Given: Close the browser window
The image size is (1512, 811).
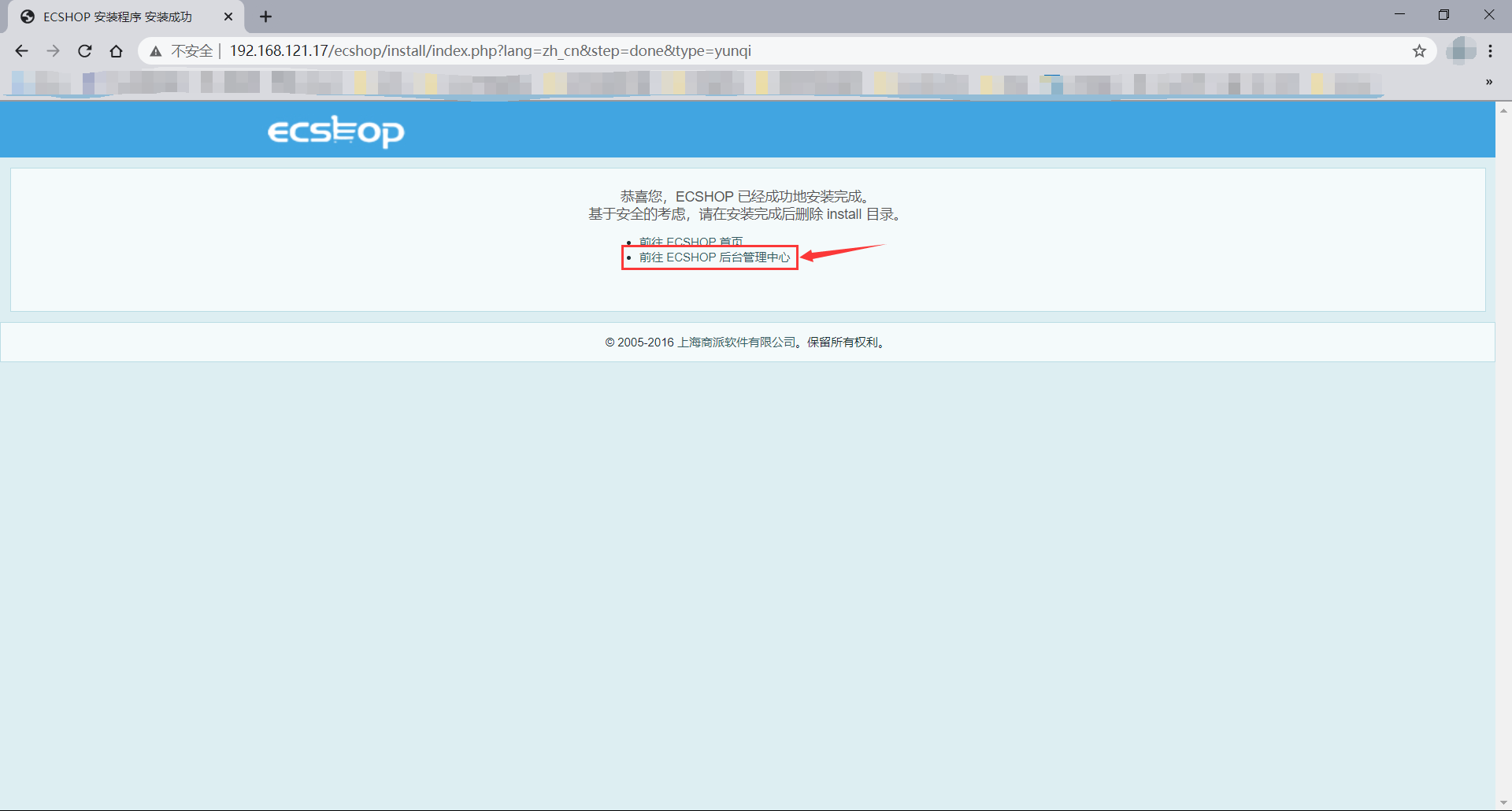Looking at the screenshot, I should tap(1488, 15).
